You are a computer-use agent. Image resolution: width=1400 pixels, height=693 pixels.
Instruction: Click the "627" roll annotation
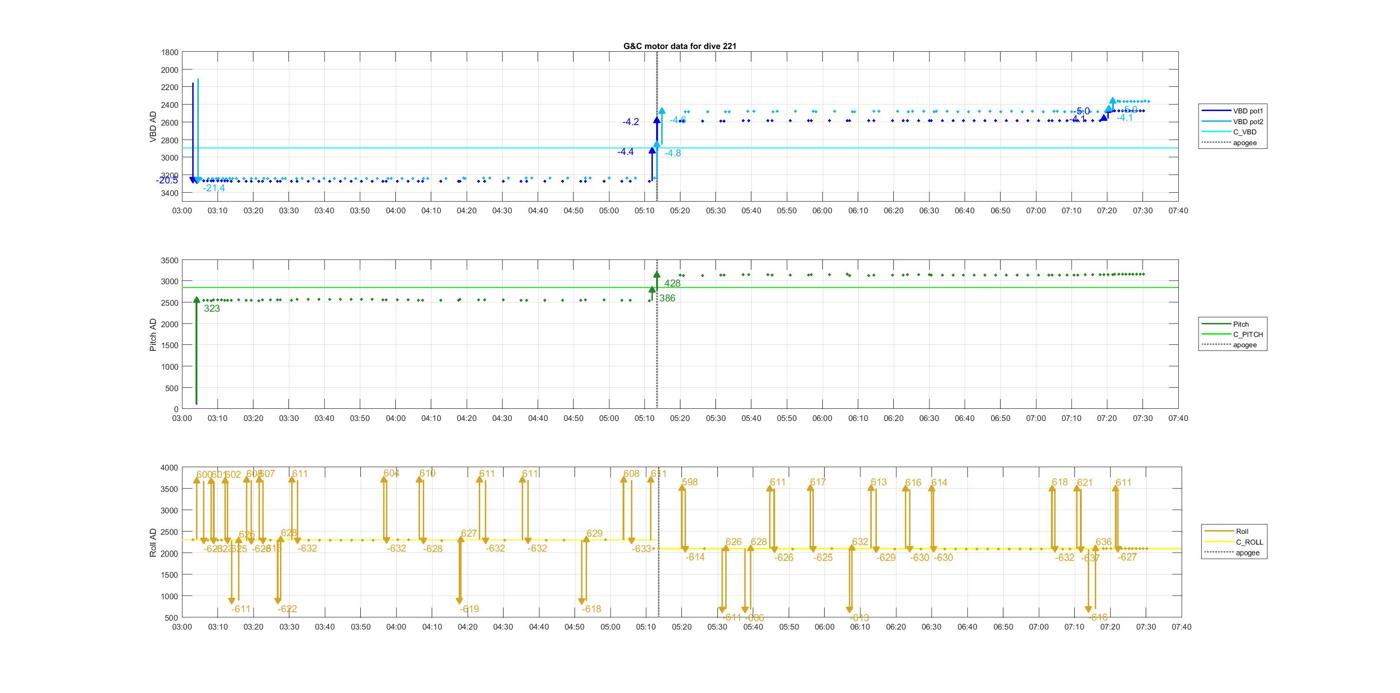pyautogui.click(x=469, y=534)
